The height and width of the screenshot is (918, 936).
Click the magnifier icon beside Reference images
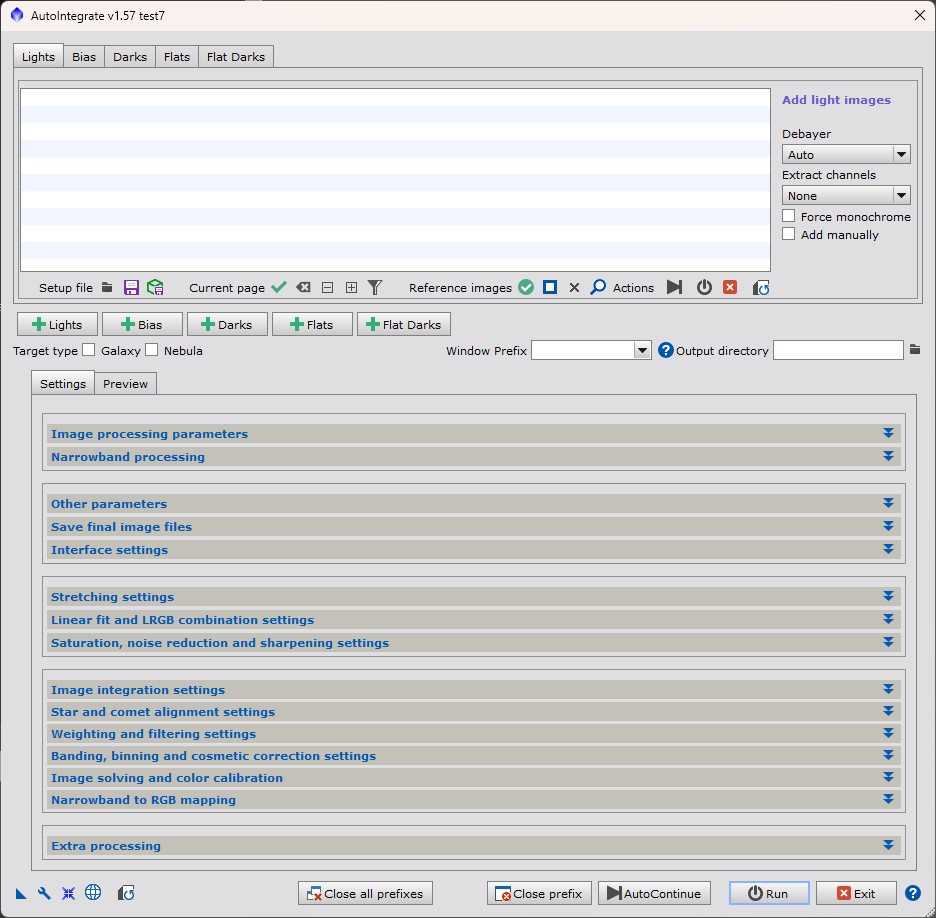[598, 288]
